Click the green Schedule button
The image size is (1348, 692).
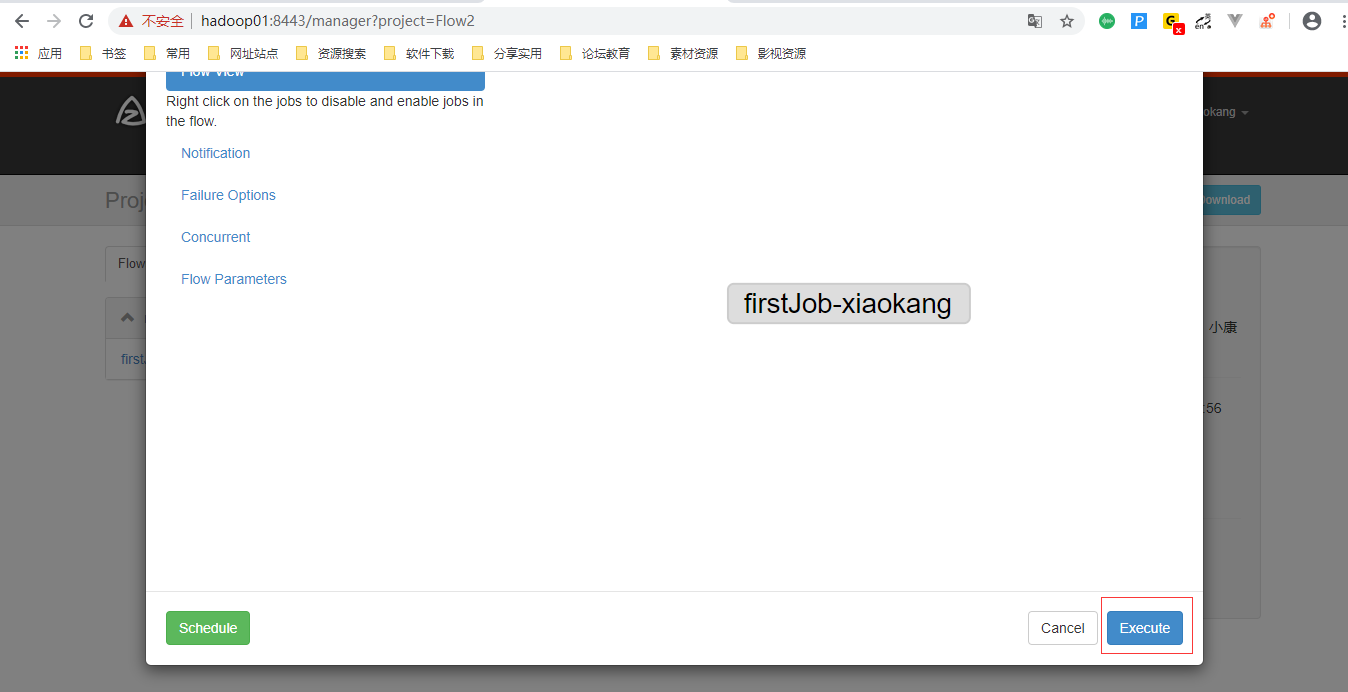208,628
